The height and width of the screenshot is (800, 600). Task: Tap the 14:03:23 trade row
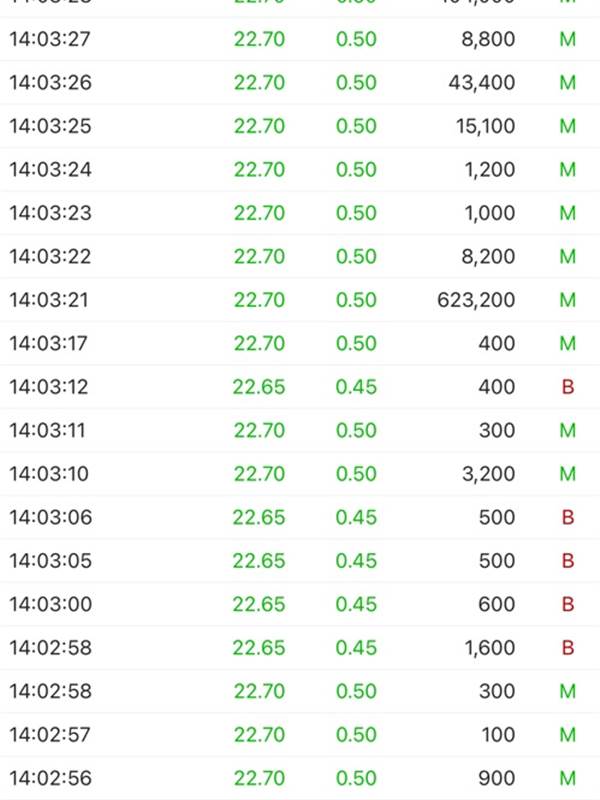[x=300, y=213]
